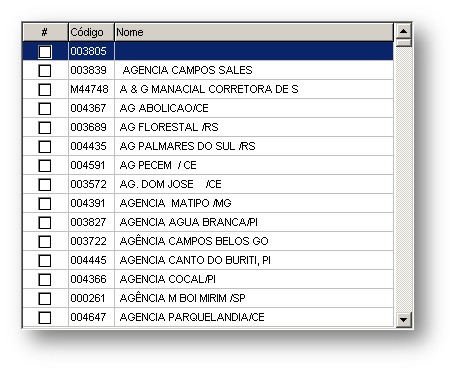
Task: Select the AG. DOM JOSE /CE row
Action: tap(208, 184)
